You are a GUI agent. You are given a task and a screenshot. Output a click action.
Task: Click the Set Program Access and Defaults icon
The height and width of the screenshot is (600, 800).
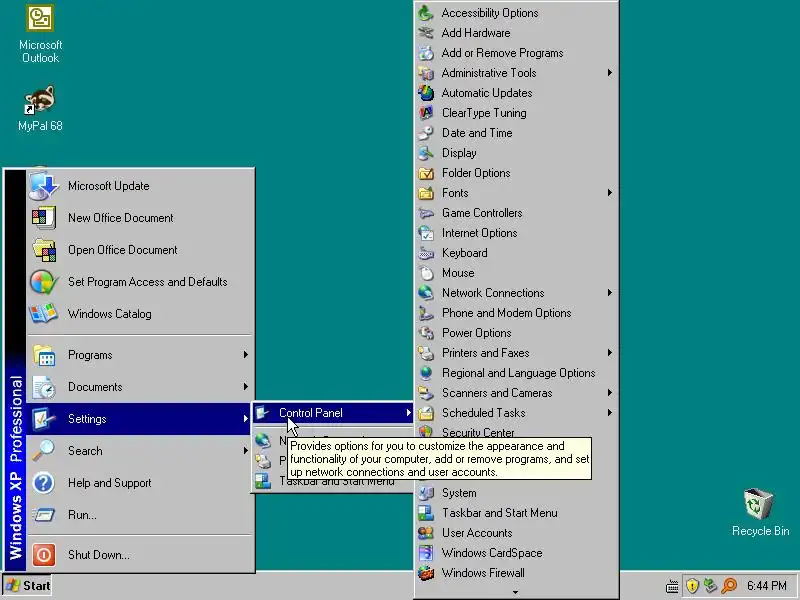click(43, 282)
